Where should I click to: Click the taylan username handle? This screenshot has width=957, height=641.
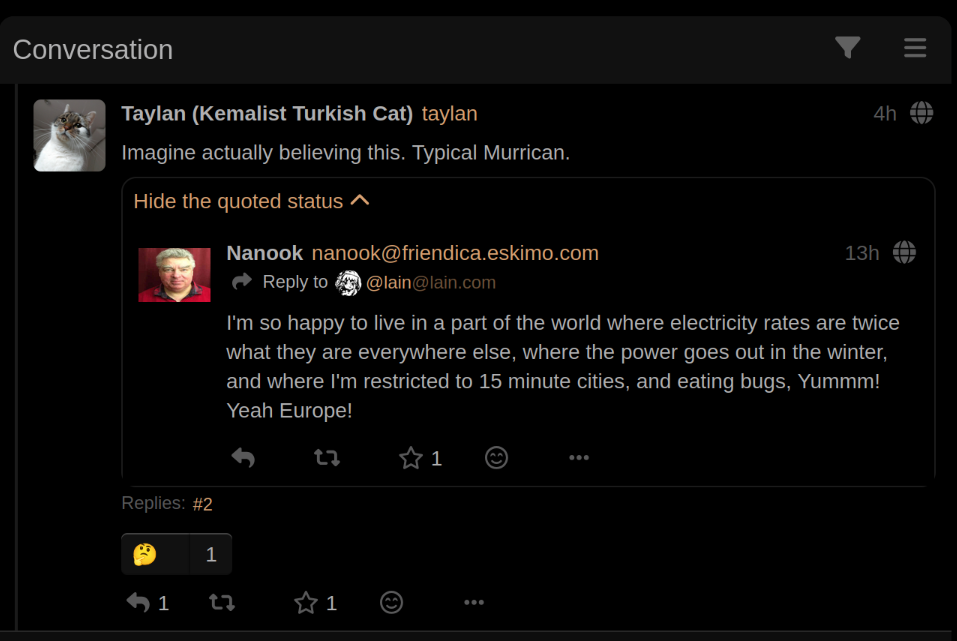point(450,114)
